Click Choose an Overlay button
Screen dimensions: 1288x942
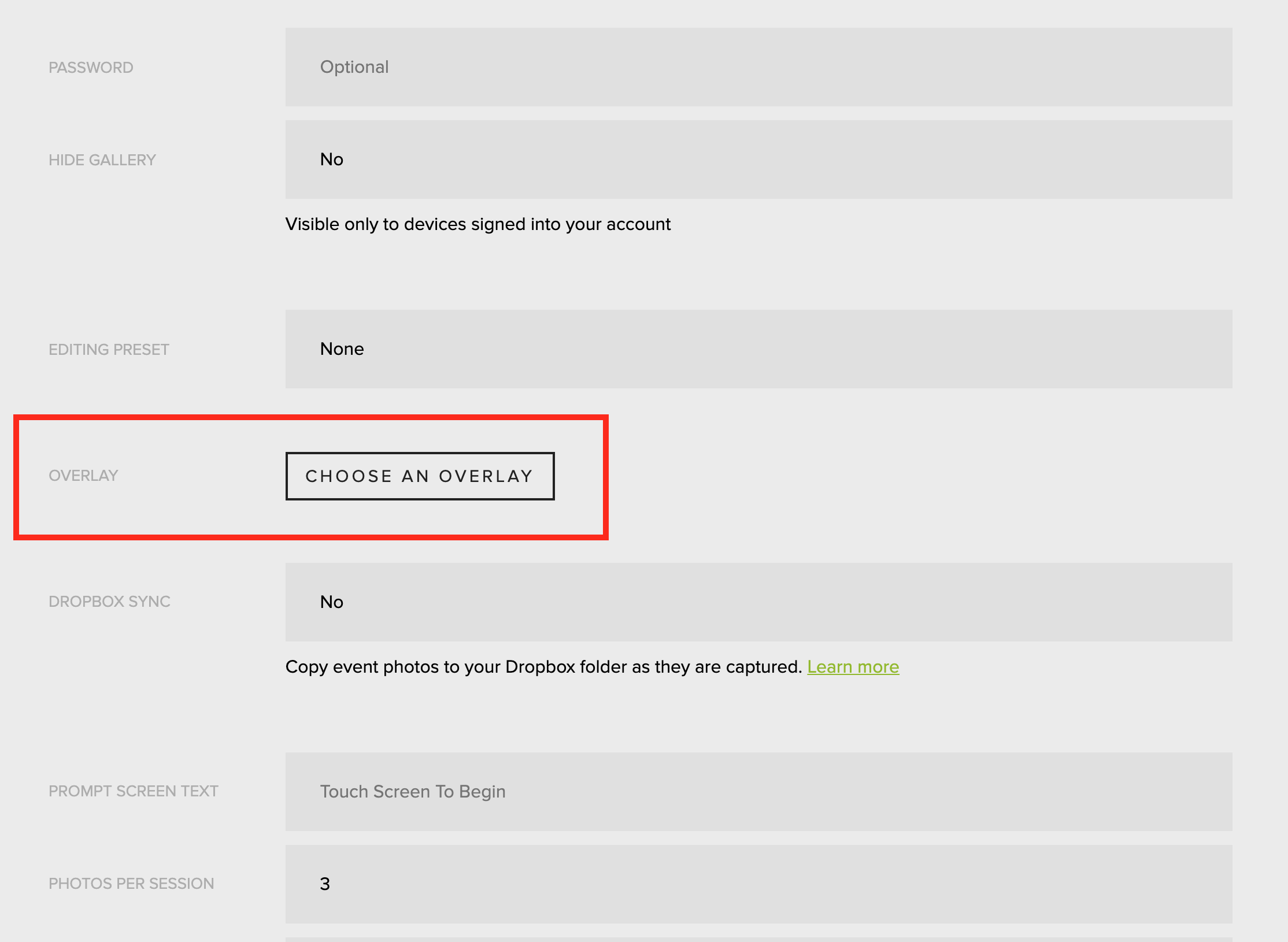(x=420, y=476)
